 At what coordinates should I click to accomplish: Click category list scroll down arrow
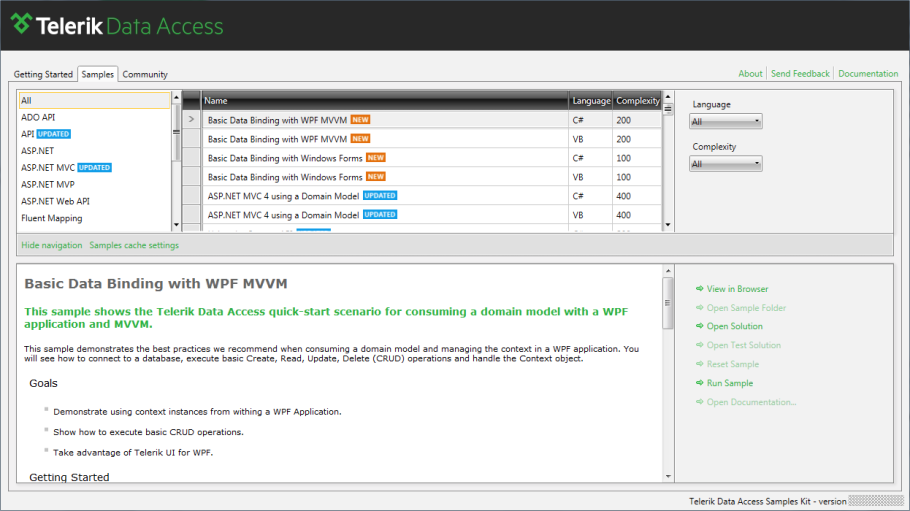point(176,225)
